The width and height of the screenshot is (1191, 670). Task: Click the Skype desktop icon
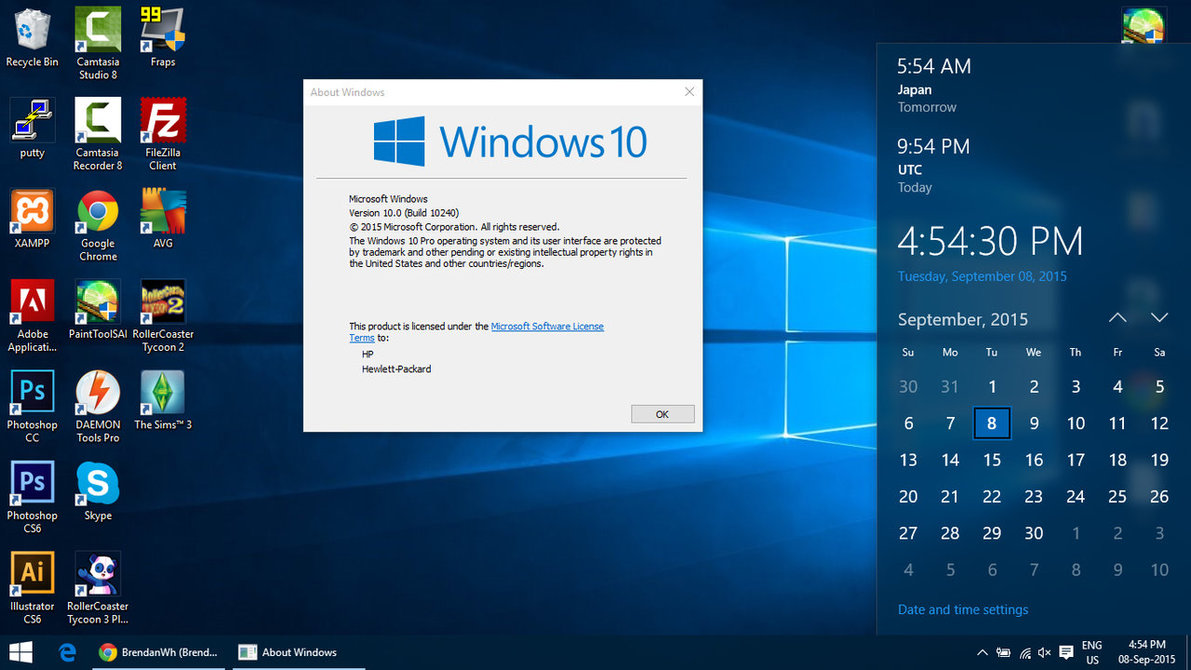click(x=97, y=490)
